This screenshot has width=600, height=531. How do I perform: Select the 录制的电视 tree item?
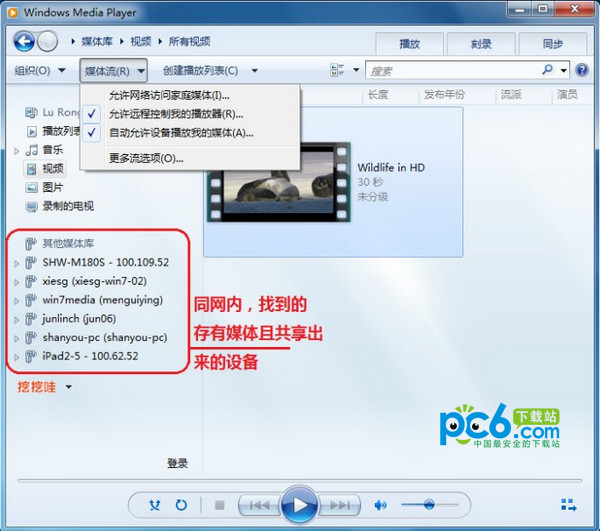pyautogui.click(x=68, y=206)
